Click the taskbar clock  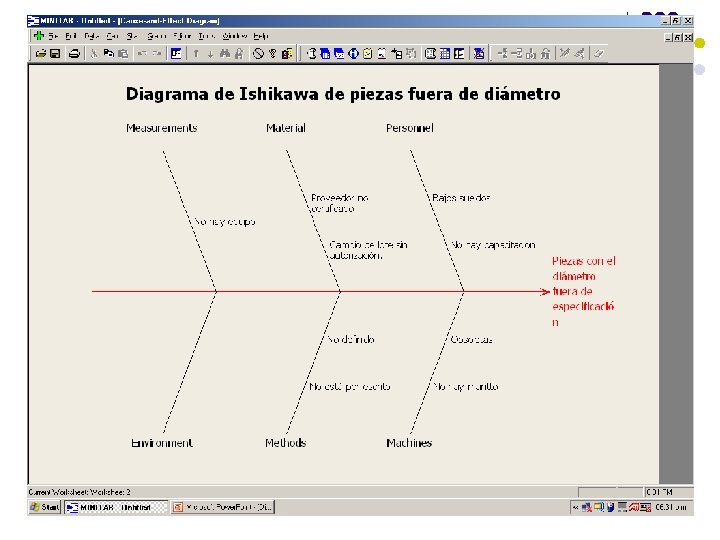click(671, 507)
